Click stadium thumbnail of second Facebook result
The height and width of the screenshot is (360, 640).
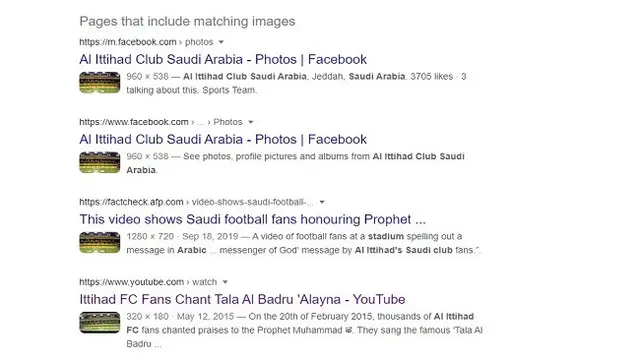(100, 162)
